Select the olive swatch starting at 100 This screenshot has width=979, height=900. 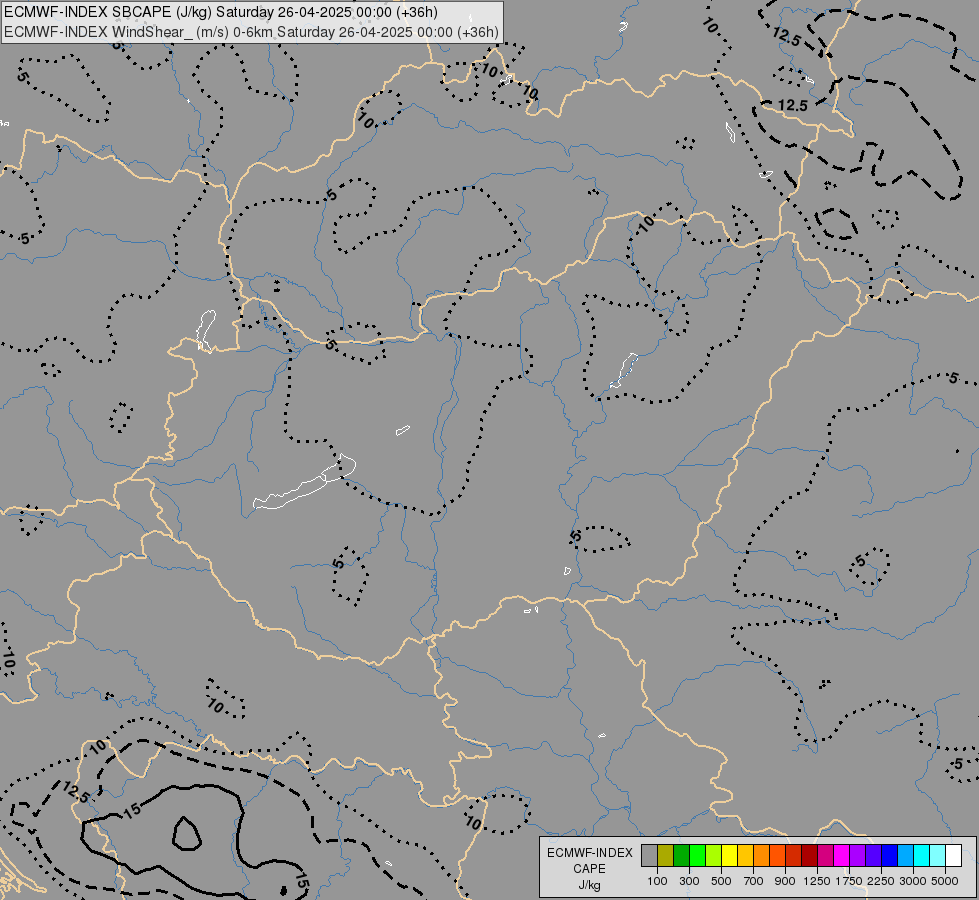pyautogui.click(x=666, y=856)
